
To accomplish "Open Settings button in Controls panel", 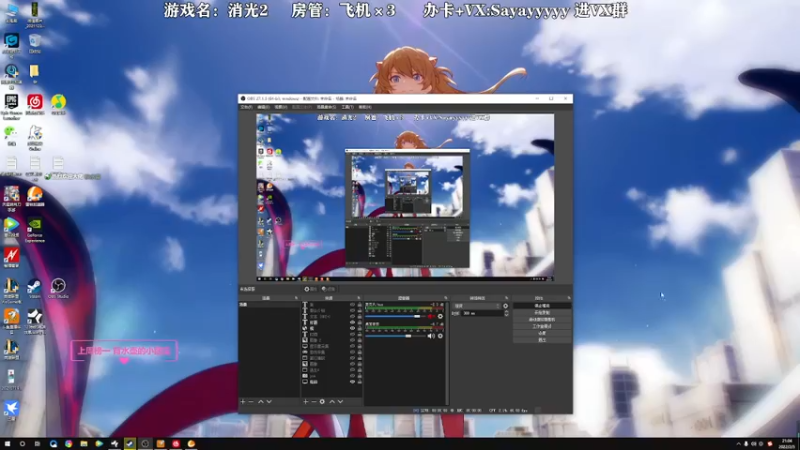I will [542, 333].
